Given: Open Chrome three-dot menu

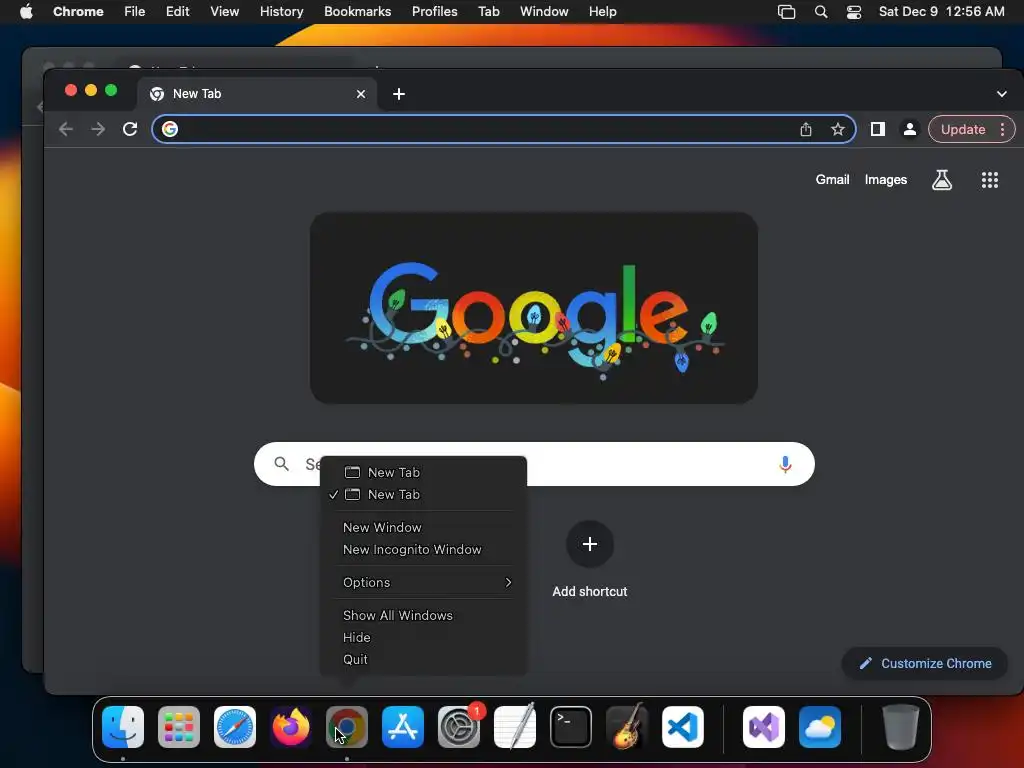Looking at the screenshot, I should pos(1002,129).
